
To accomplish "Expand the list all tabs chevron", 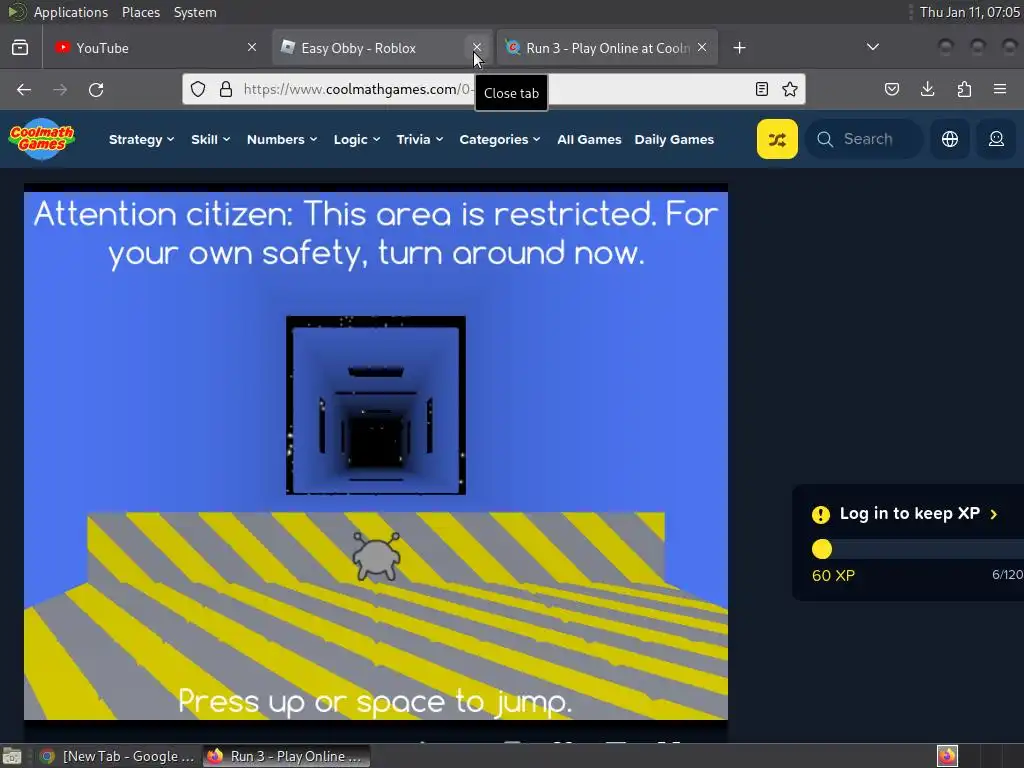I will tap(872, 47).
